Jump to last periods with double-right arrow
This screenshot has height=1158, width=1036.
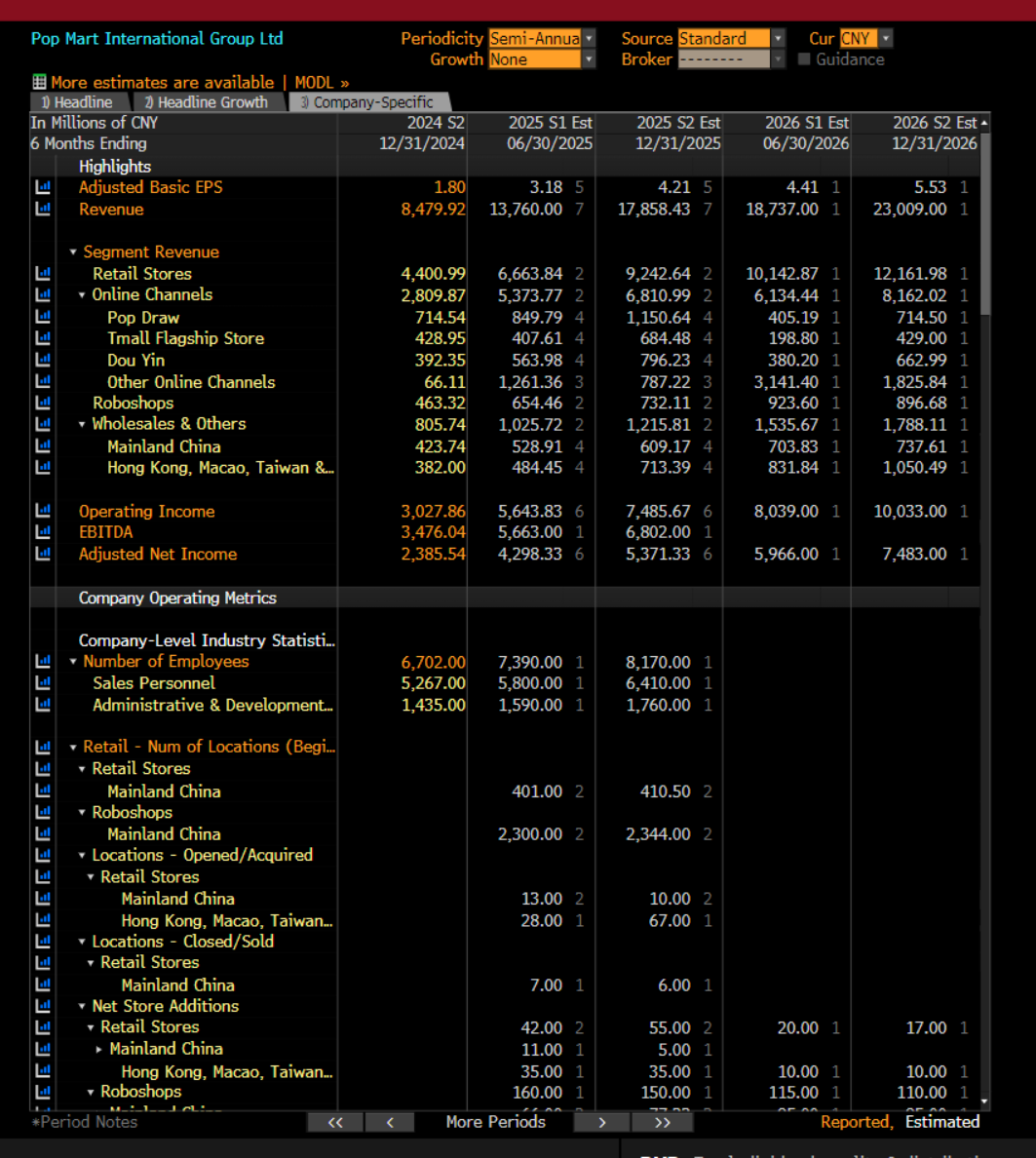(x=663, y=1123)
